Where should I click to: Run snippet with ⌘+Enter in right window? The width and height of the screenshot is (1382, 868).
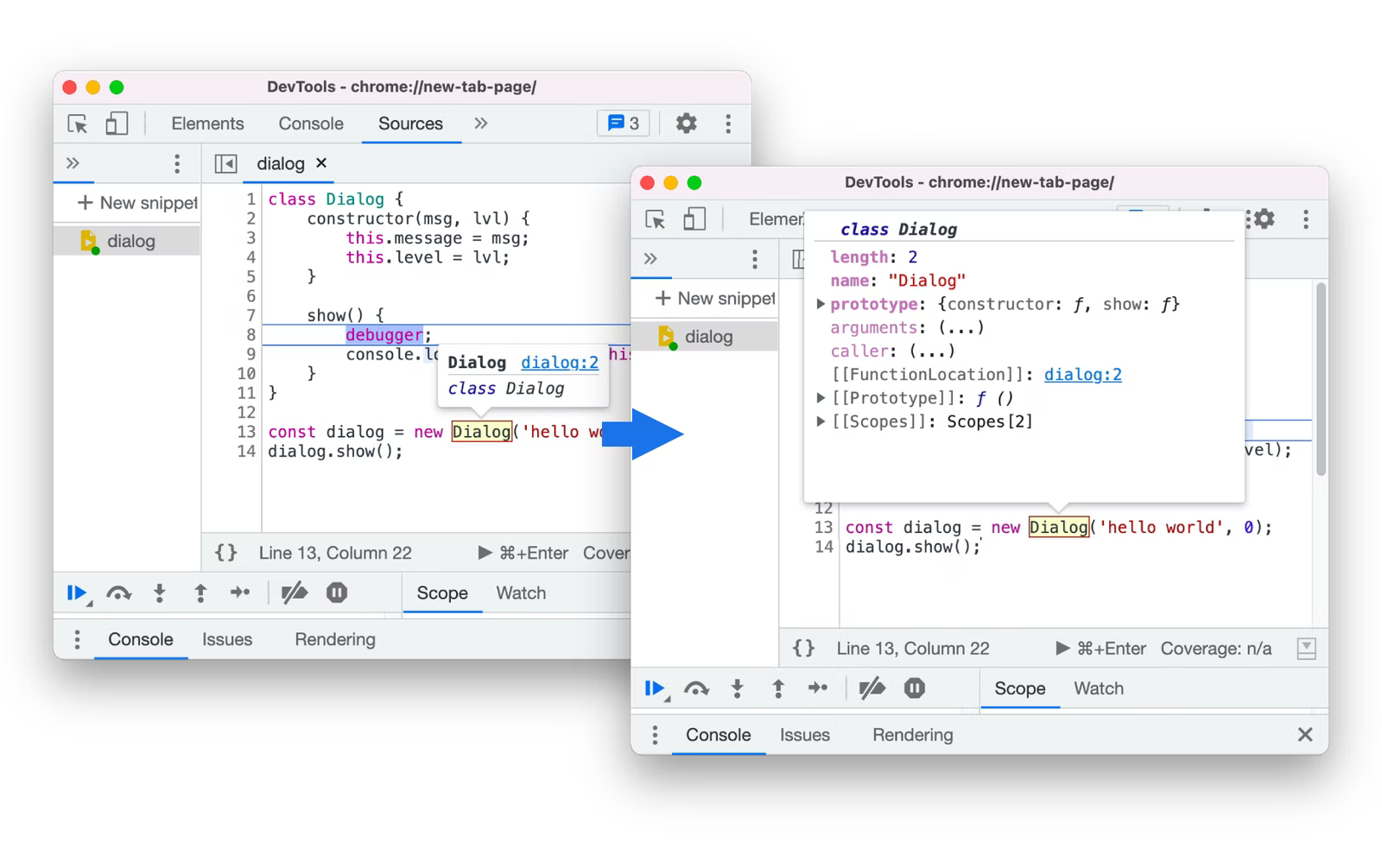[1100, 649]
